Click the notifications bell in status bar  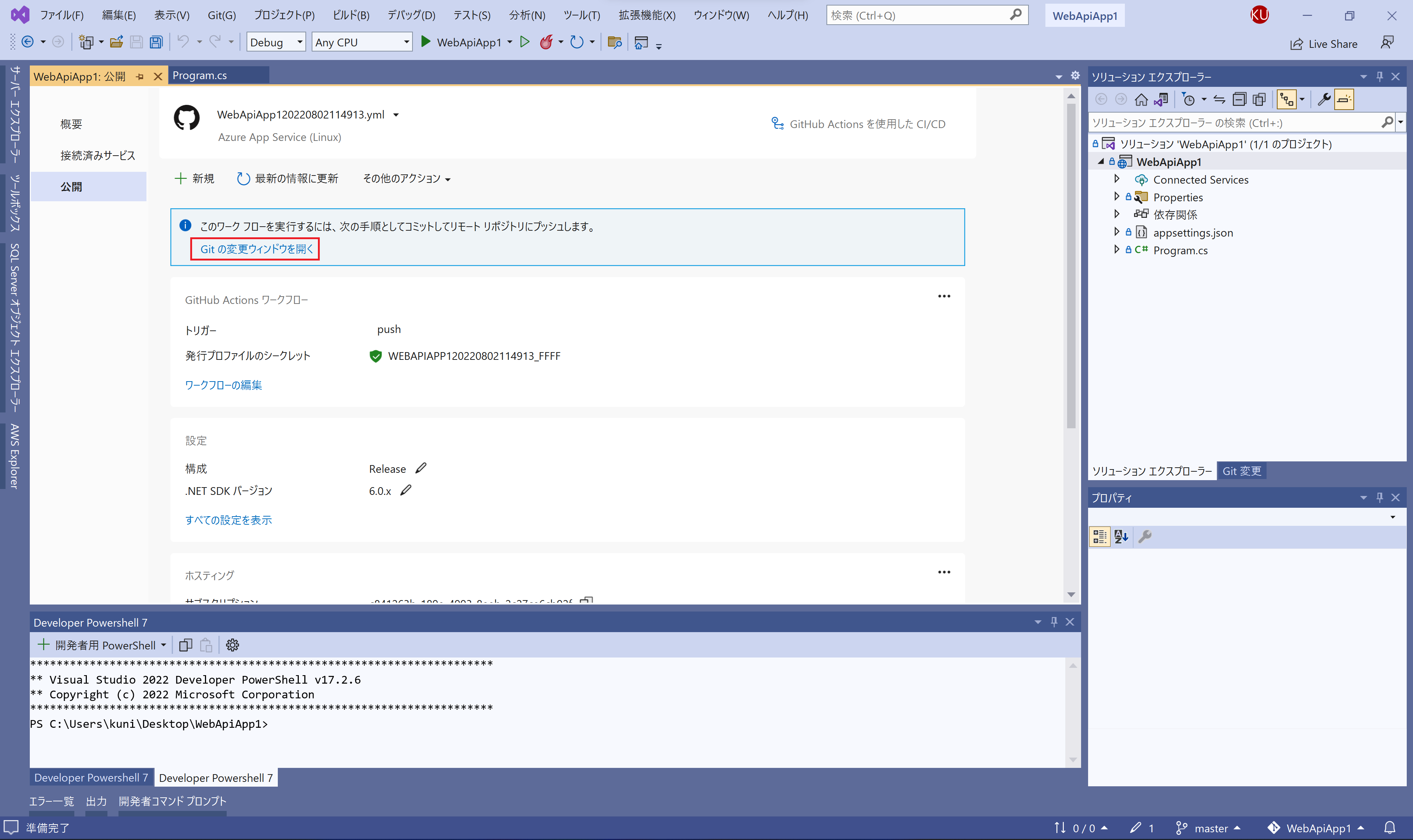click(1390, 827)
